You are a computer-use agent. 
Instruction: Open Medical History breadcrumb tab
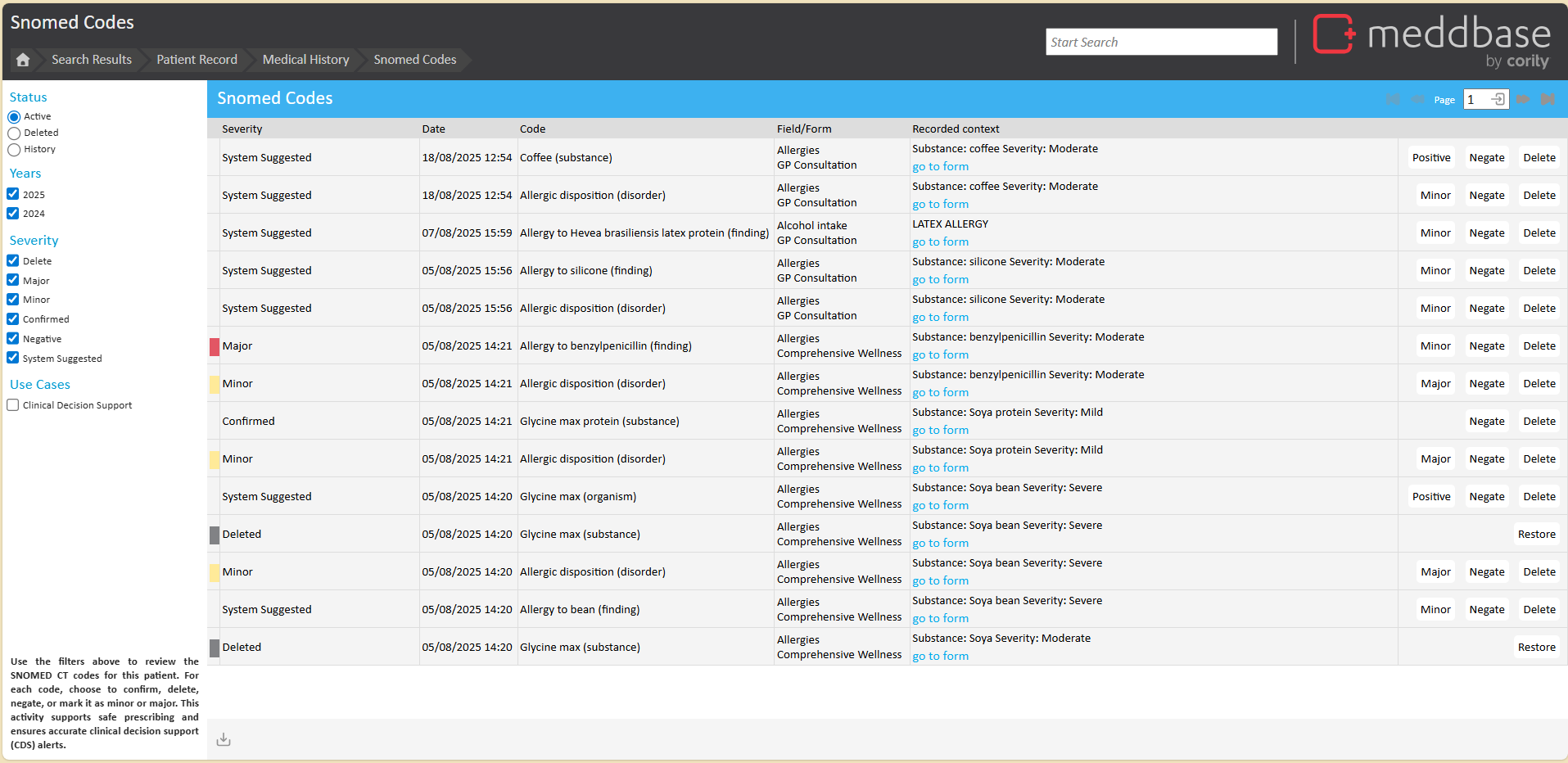click(x=305, y=60)
